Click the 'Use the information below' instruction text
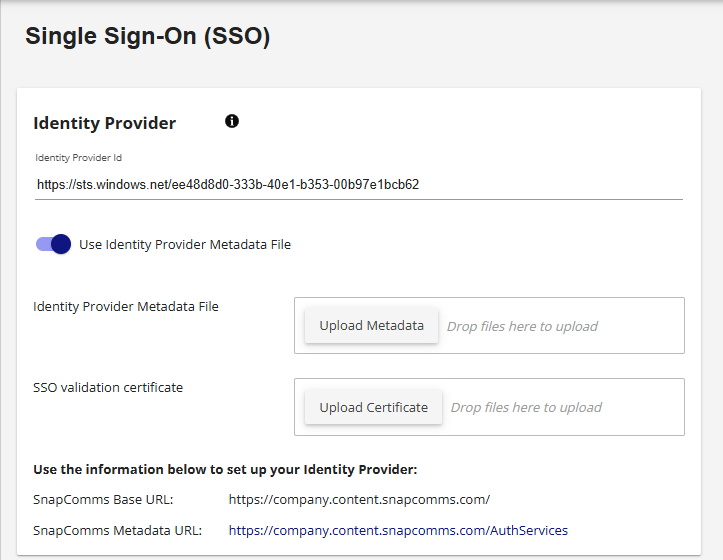This screenshot has height=560, width=723. (225, 470)
